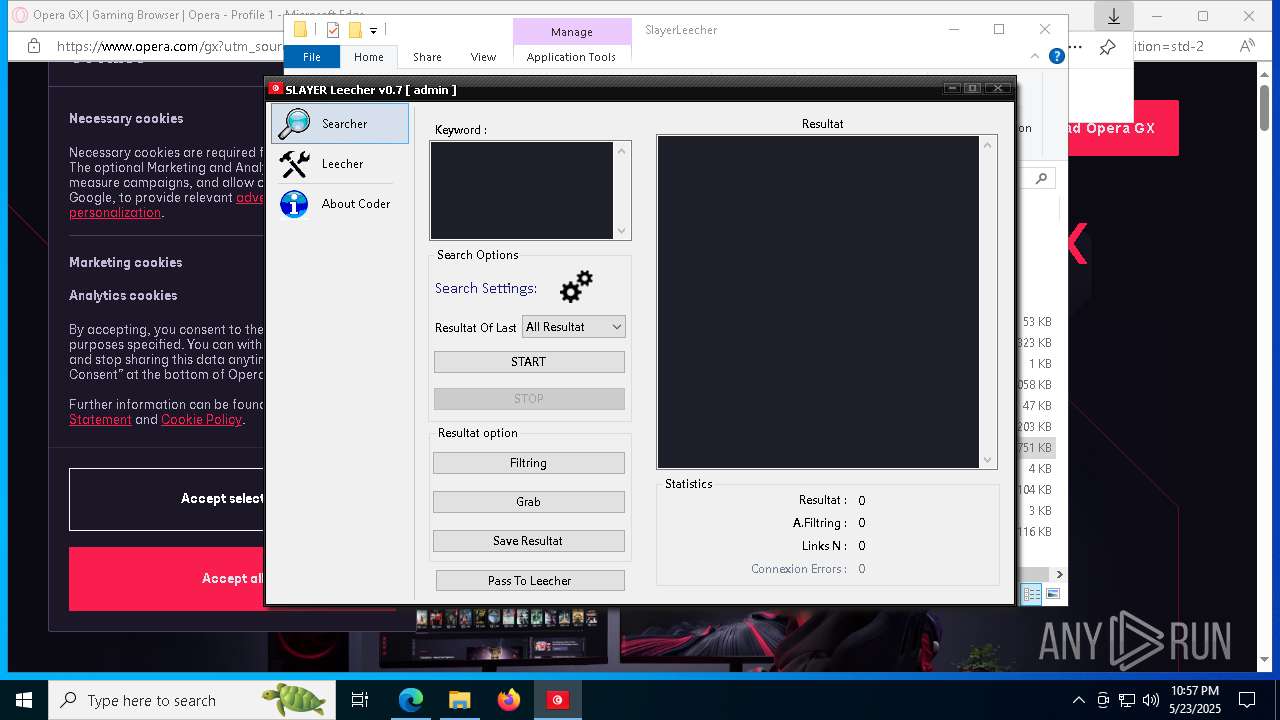Image resolution: width=1280 pixels, height=720 pixels.
Task: Open Windows Start menu
Action: click(x=24, y=700)
